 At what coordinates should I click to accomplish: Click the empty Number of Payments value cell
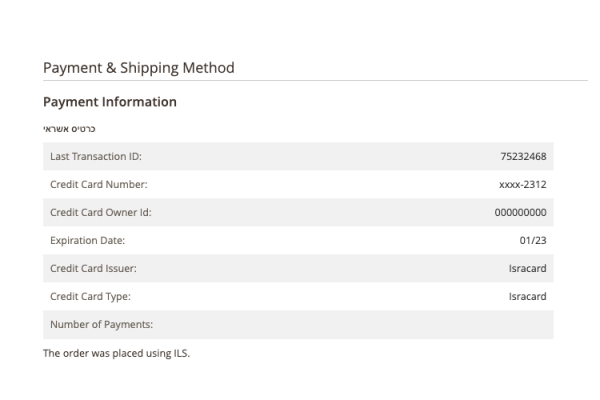point(450,324)
